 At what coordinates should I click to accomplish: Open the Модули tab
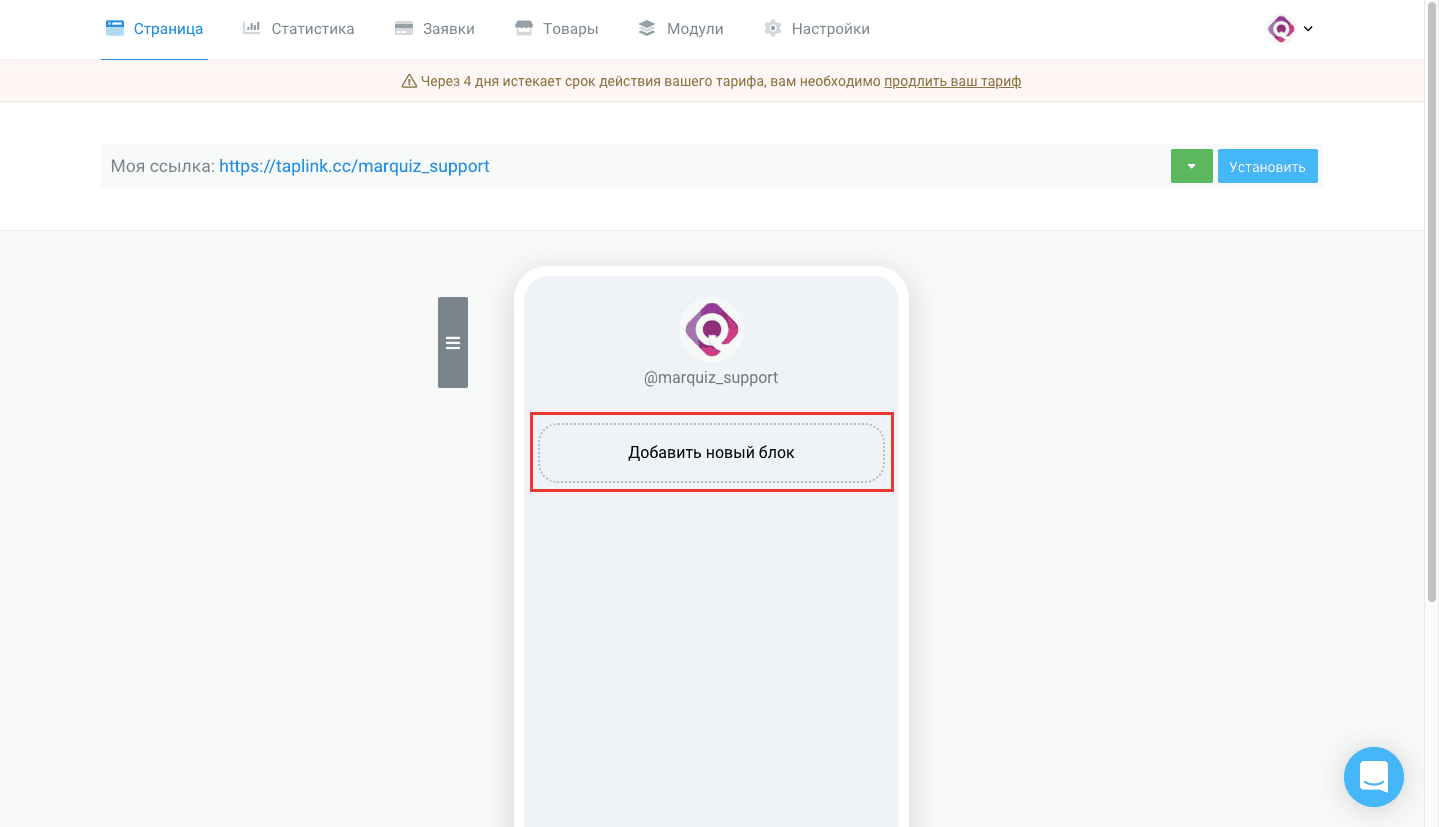[680, 29]
